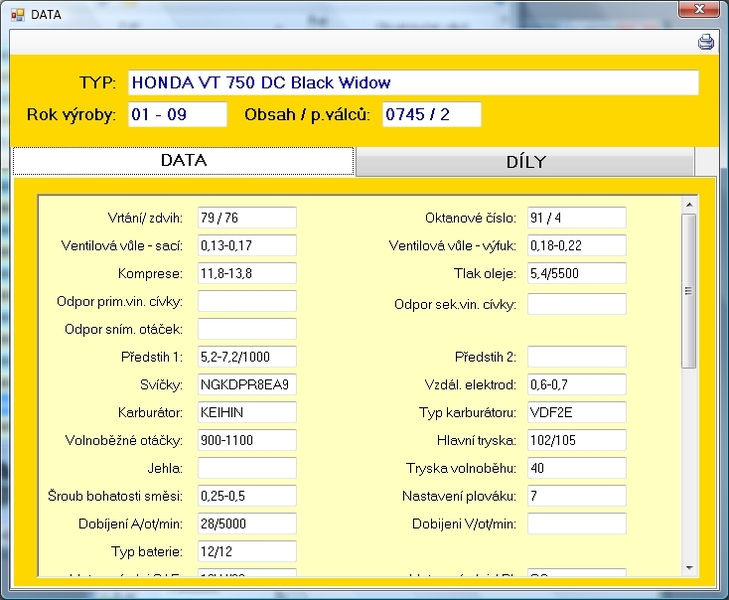729x600 pixels.
Task: Click the Typ baterie label
Action: tap(147, 552)
